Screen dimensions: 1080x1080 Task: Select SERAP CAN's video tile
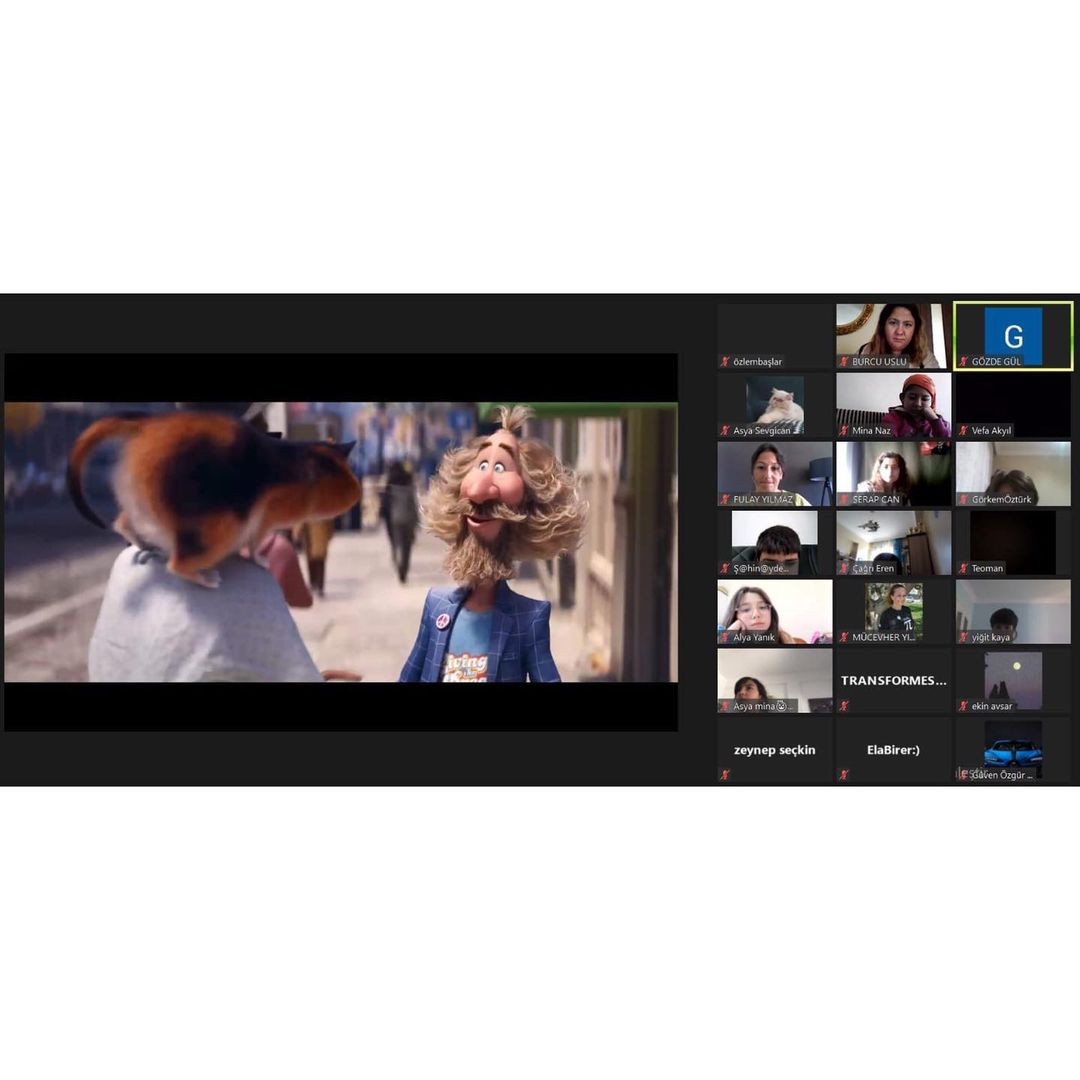coord(893,474)
